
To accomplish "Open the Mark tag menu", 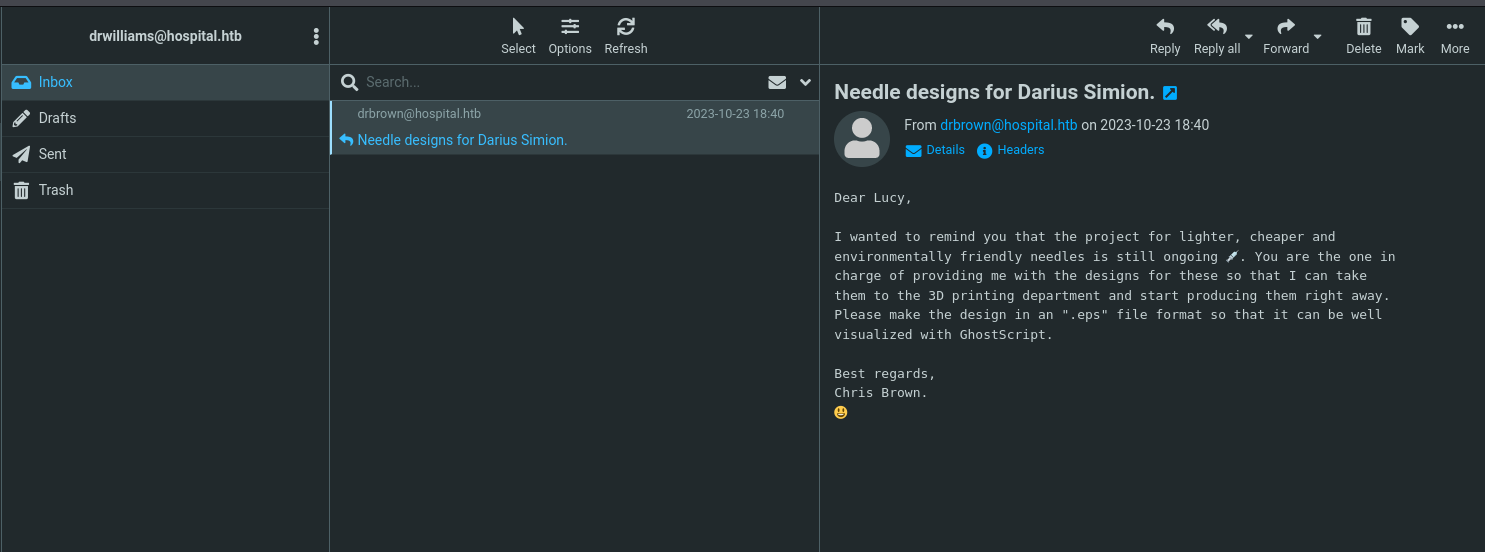I will [1410, 36].
